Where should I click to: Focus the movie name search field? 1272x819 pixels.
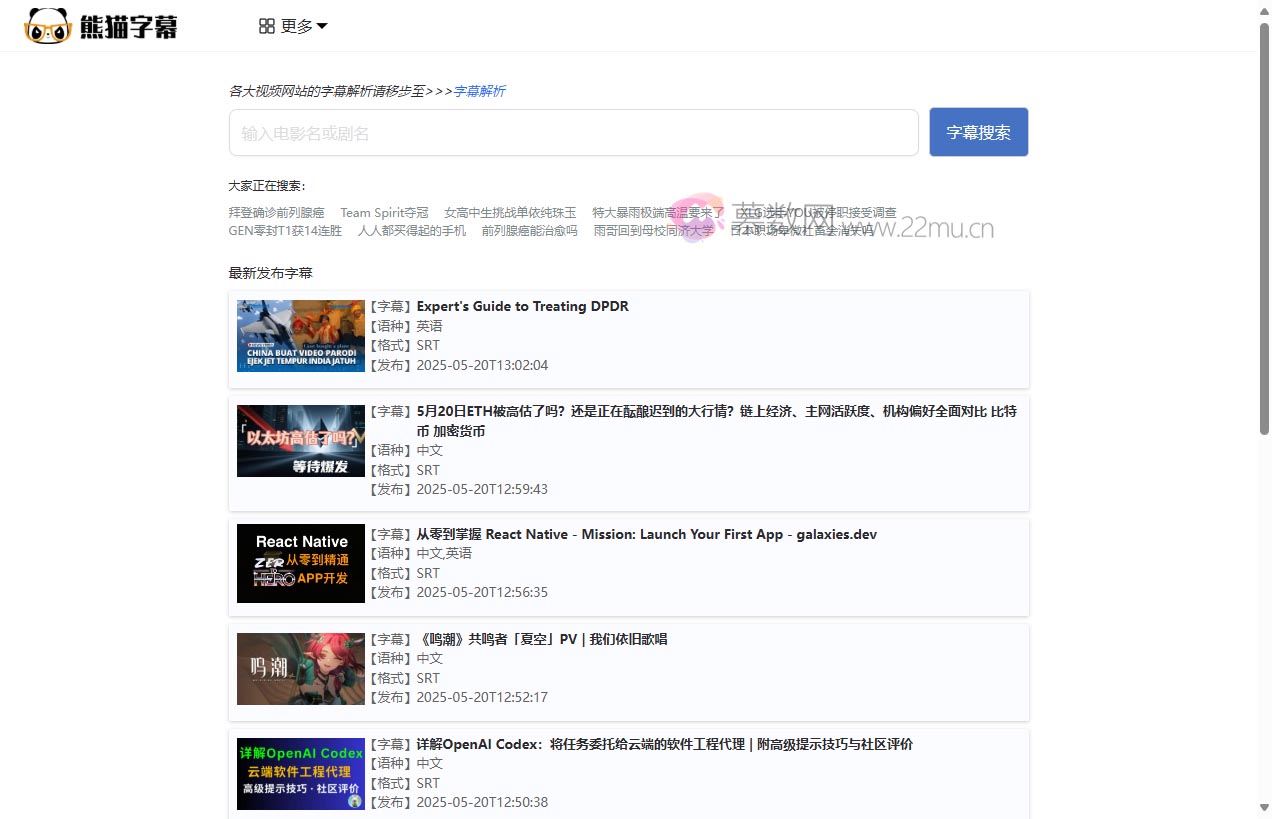tap(573, 133)
